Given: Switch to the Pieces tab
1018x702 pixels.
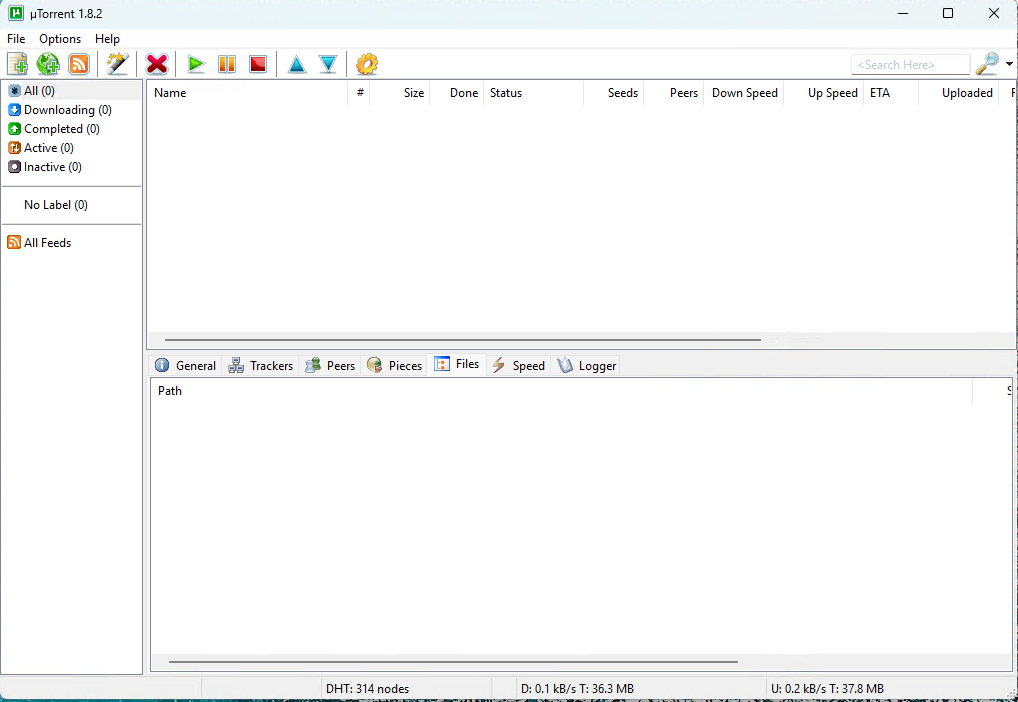Looking at the screenshot, I should [394, 366].
